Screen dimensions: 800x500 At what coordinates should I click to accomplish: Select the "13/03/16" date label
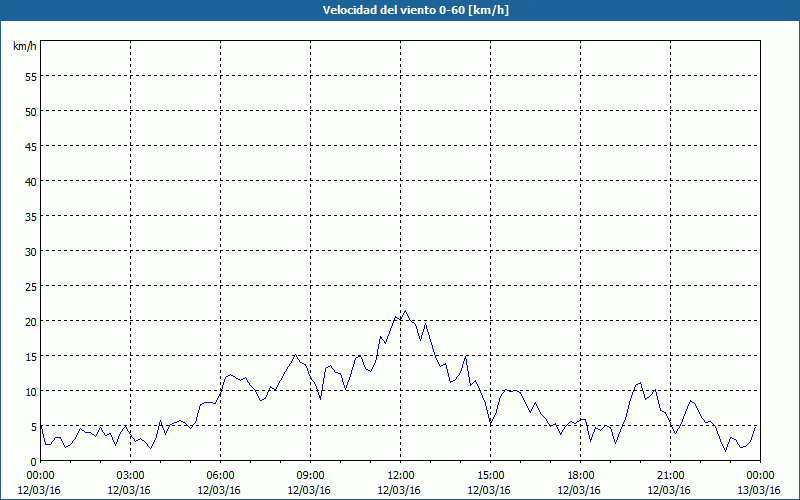pyautogui.click(x=759, y=490)
